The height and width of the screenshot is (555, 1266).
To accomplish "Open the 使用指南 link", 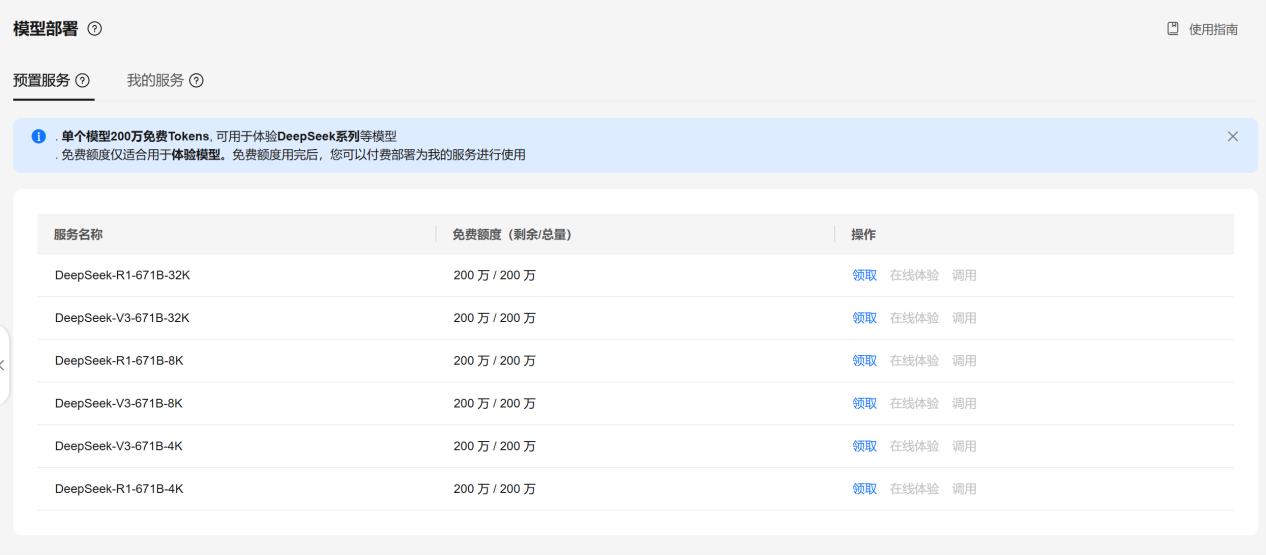I will click(x=1213, y=30).
